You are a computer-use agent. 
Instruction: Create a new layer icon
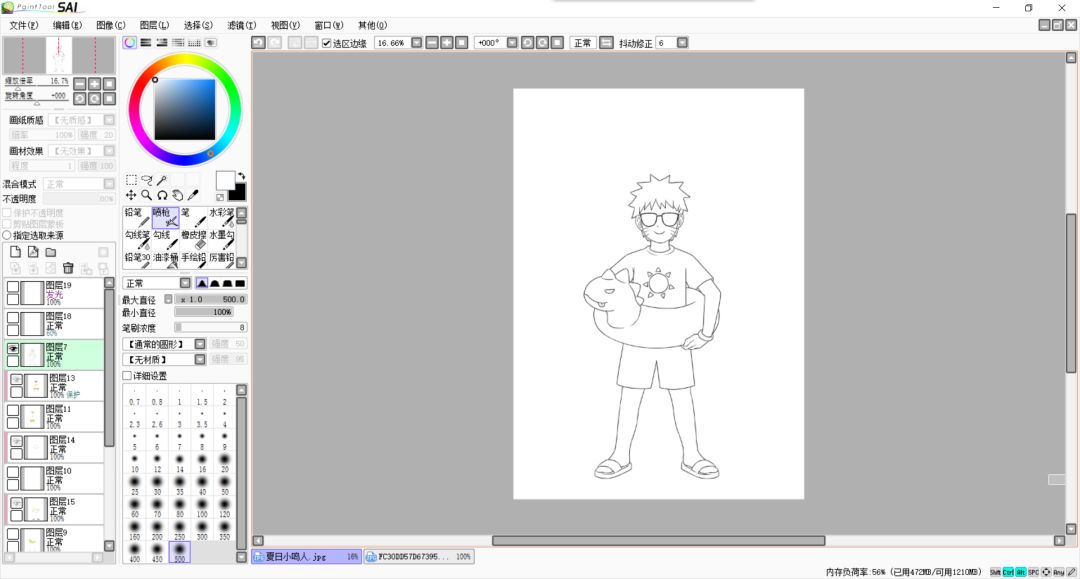(x=15, y=252)
